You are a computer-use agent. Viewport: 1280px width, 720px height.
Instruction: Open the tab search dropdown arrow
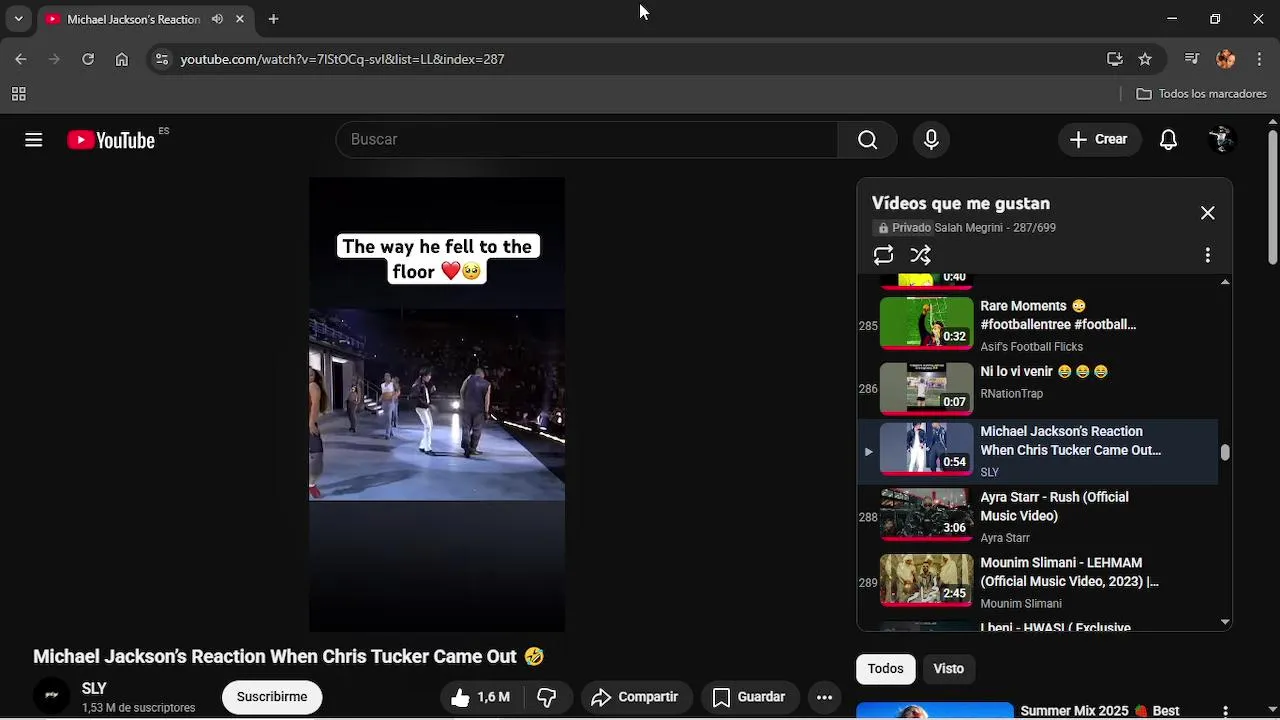point(18,19)
